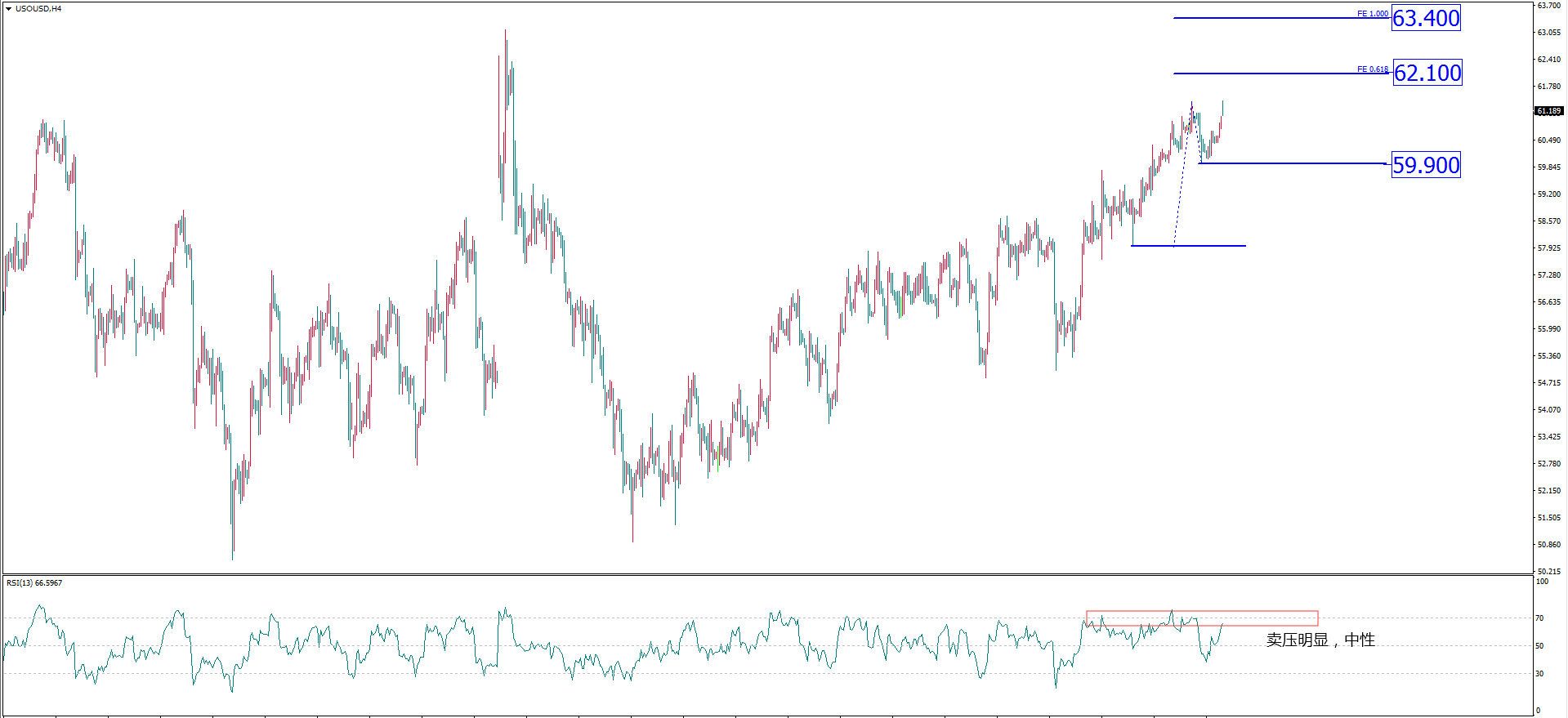
Task: Click the 50.215 value on price axis
Action: [x=1549, y=572]
